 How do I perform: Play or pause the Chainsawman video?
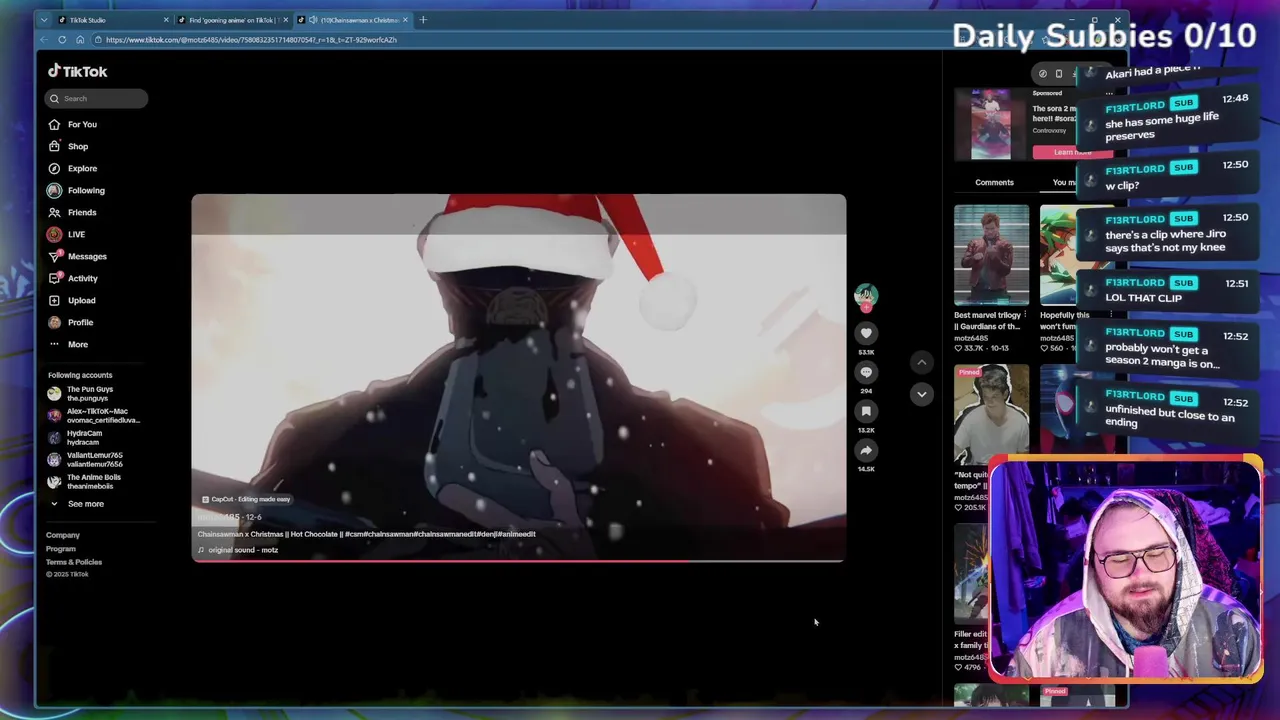pos(518,378)
